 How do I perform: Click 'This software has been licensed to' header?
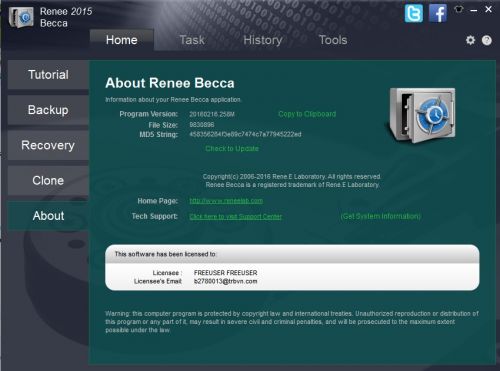pos(165,254)
